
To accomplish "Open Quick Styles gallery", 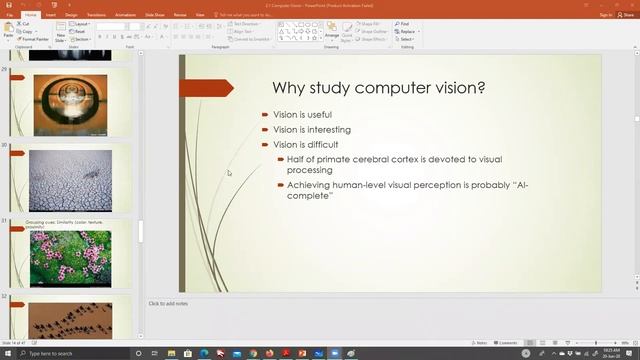I will tap(347, 31).
